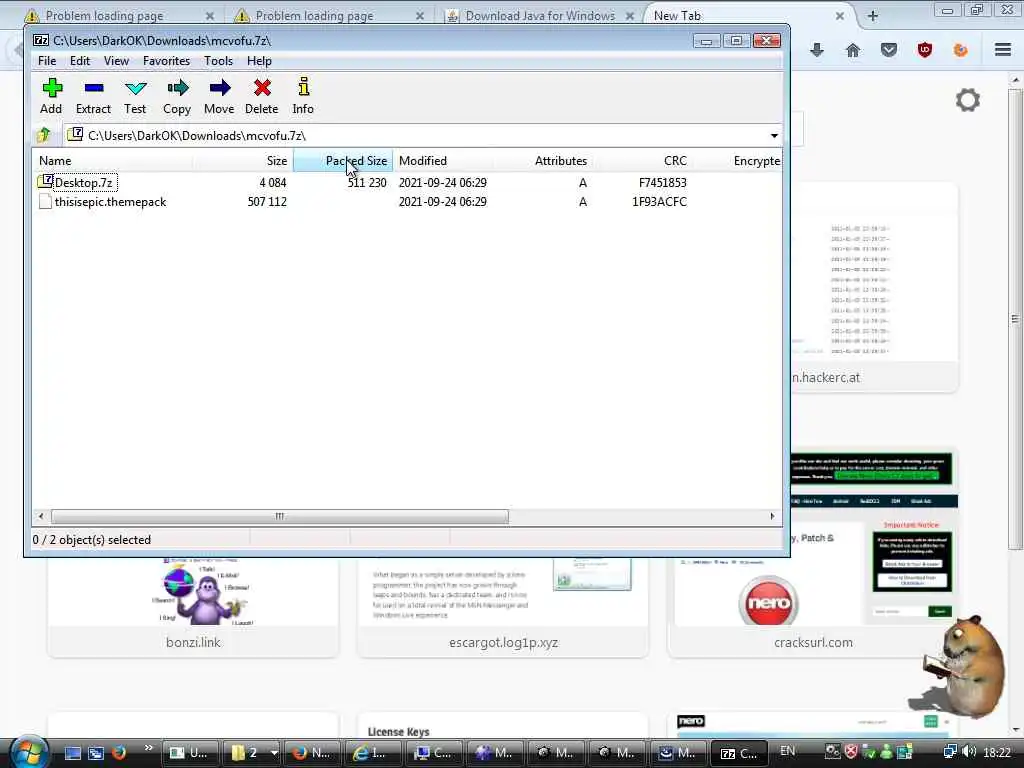The image size is (1024, 768).
Task: Open the escargot.log1p.xyz top site tile
Action: pos(503,607)
